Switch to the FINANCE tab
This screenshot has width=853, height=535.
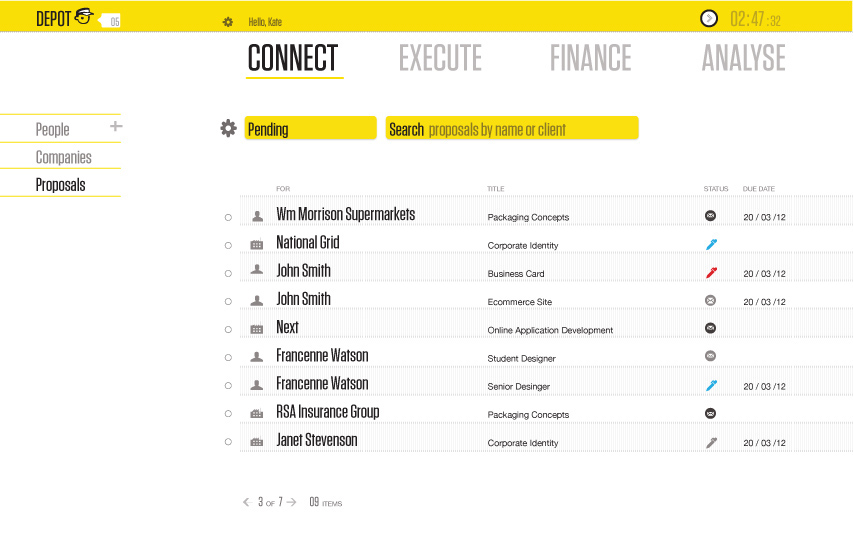[x=591, y=58]
